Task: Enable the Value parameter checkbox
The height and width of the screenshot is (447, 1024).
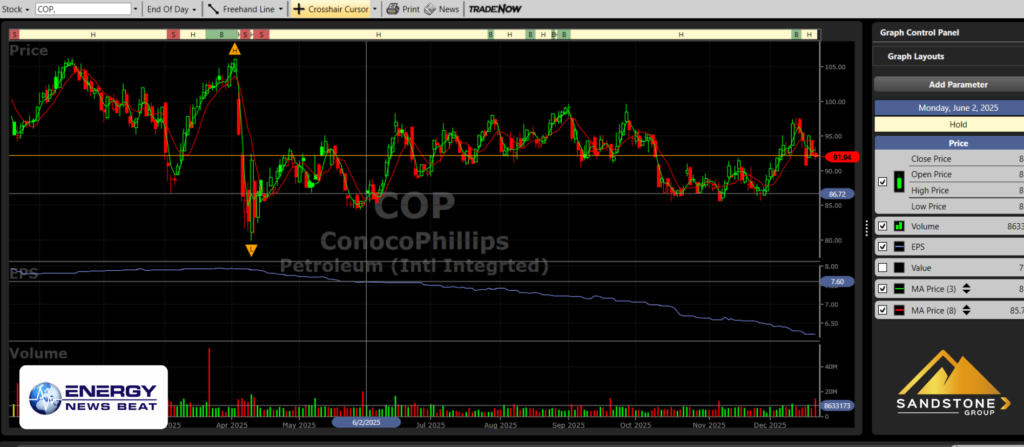Action: [883, 268]
